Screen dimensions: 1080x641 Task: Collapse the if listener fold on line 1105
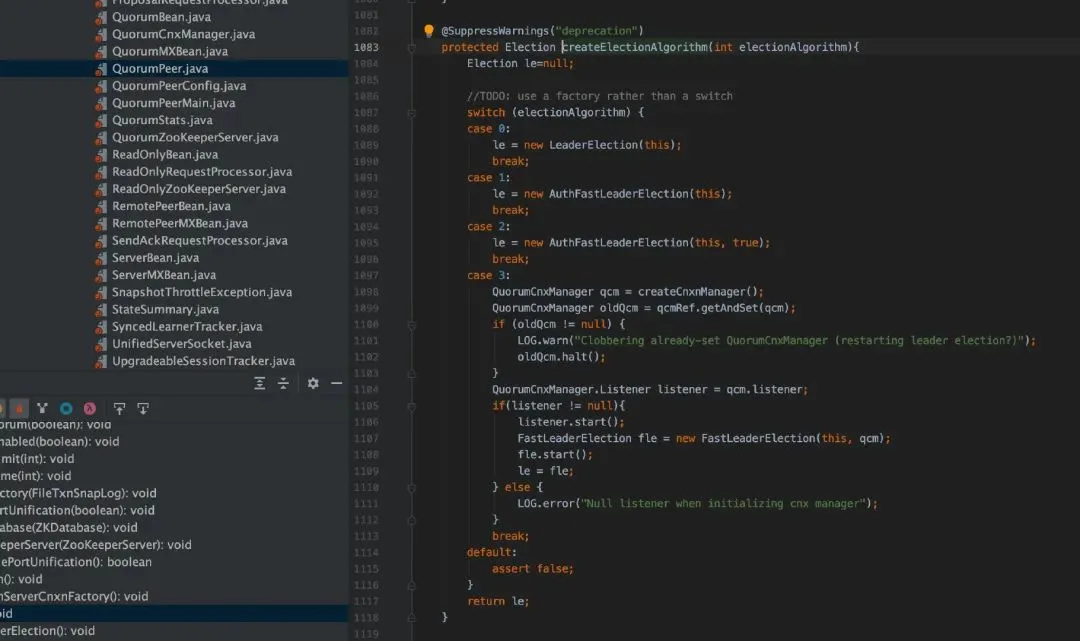point(411,406)
